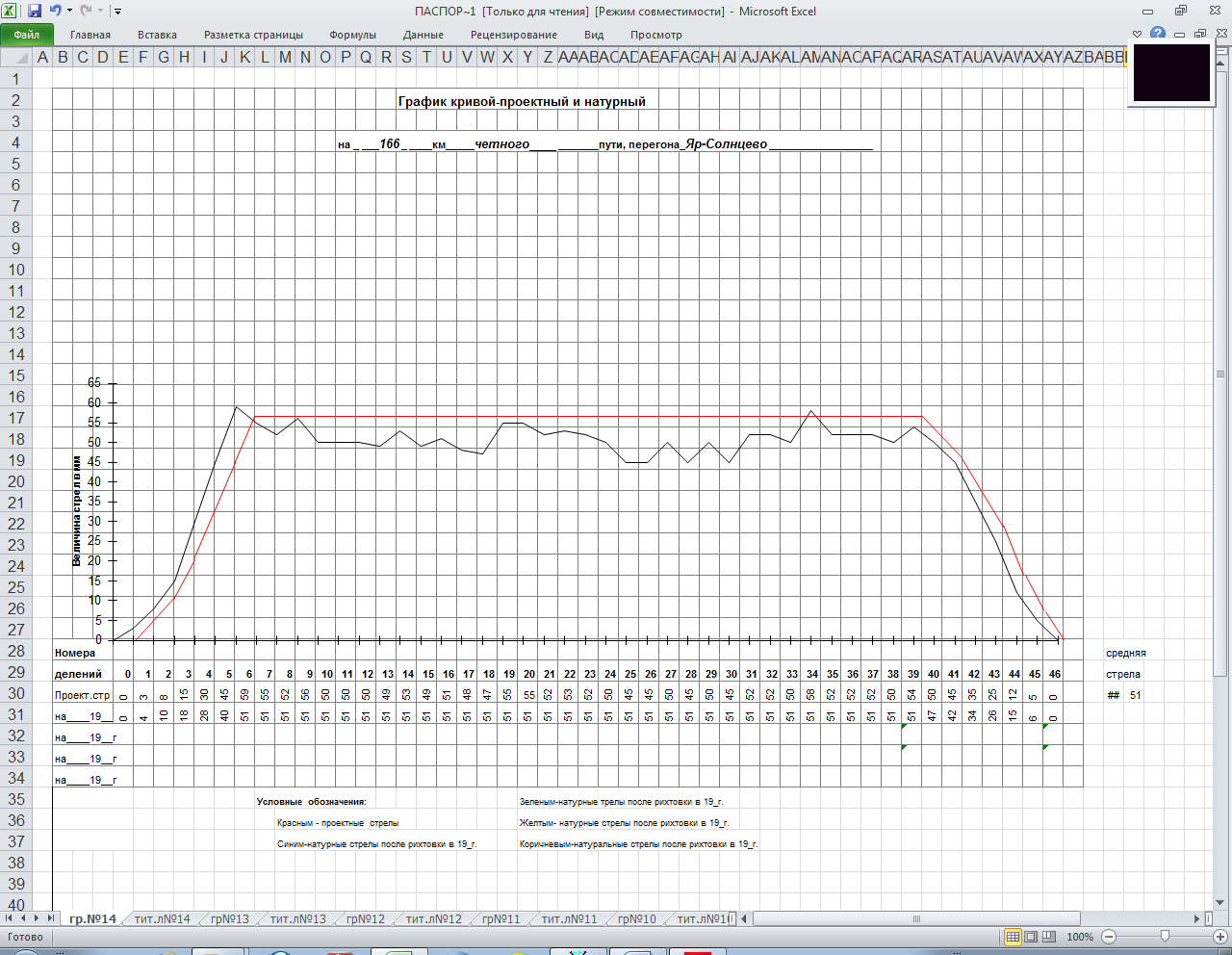
Task: Select column A header
Action: coord(42,57)
